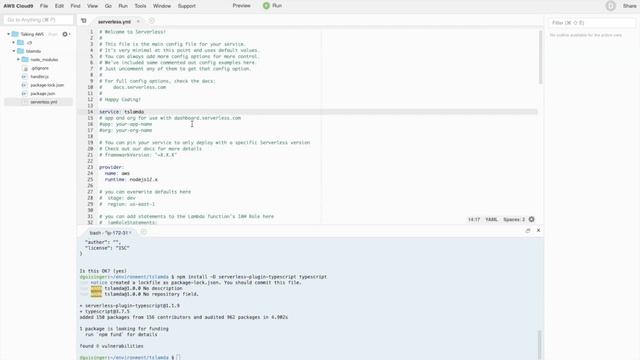This screenshot has height=360, width=640.
Task: Select the .gitignore file
Action: [40, 68]
